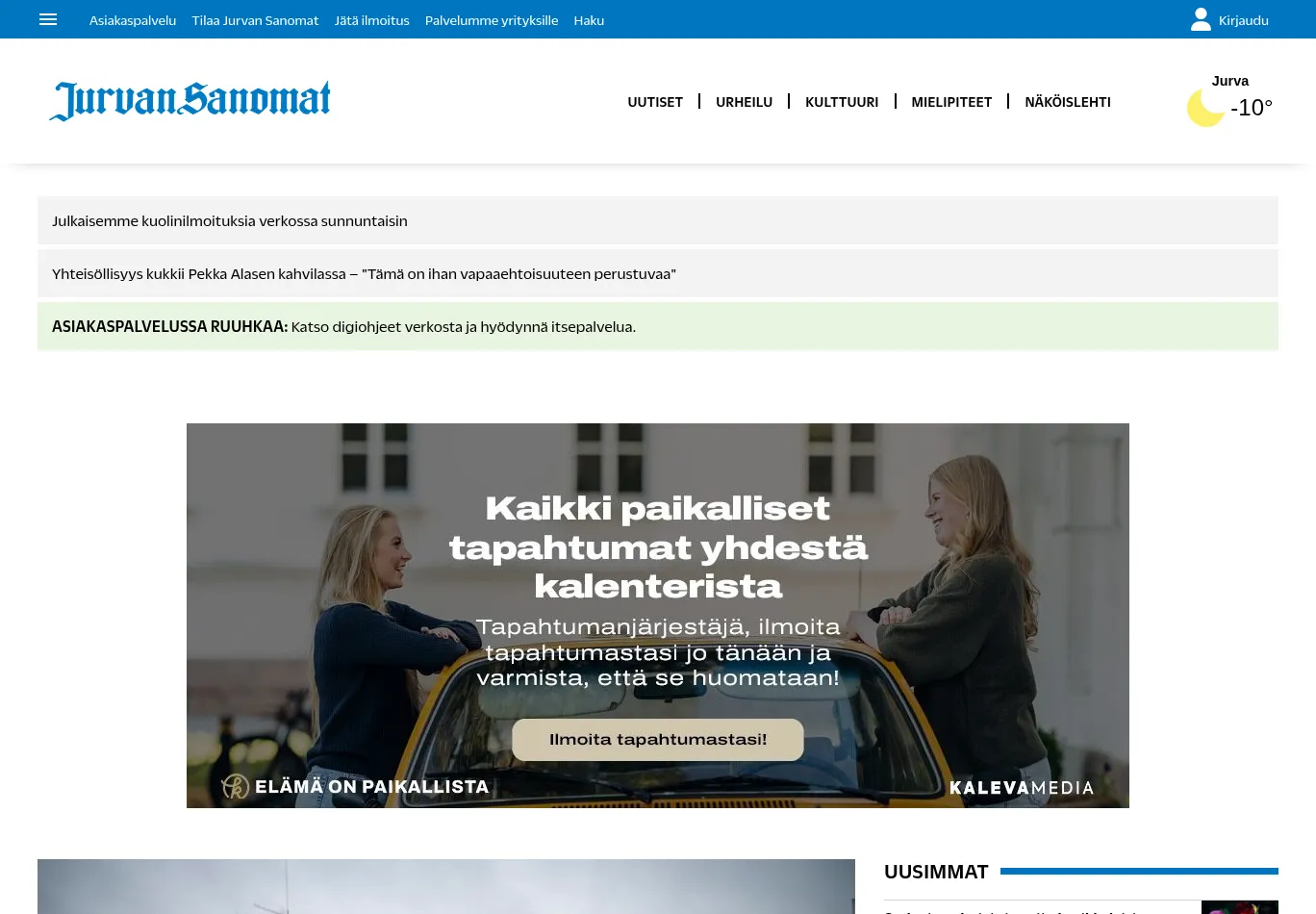Click the user profile icon
The image size is (1316, 914).
tap(1201, 19)
